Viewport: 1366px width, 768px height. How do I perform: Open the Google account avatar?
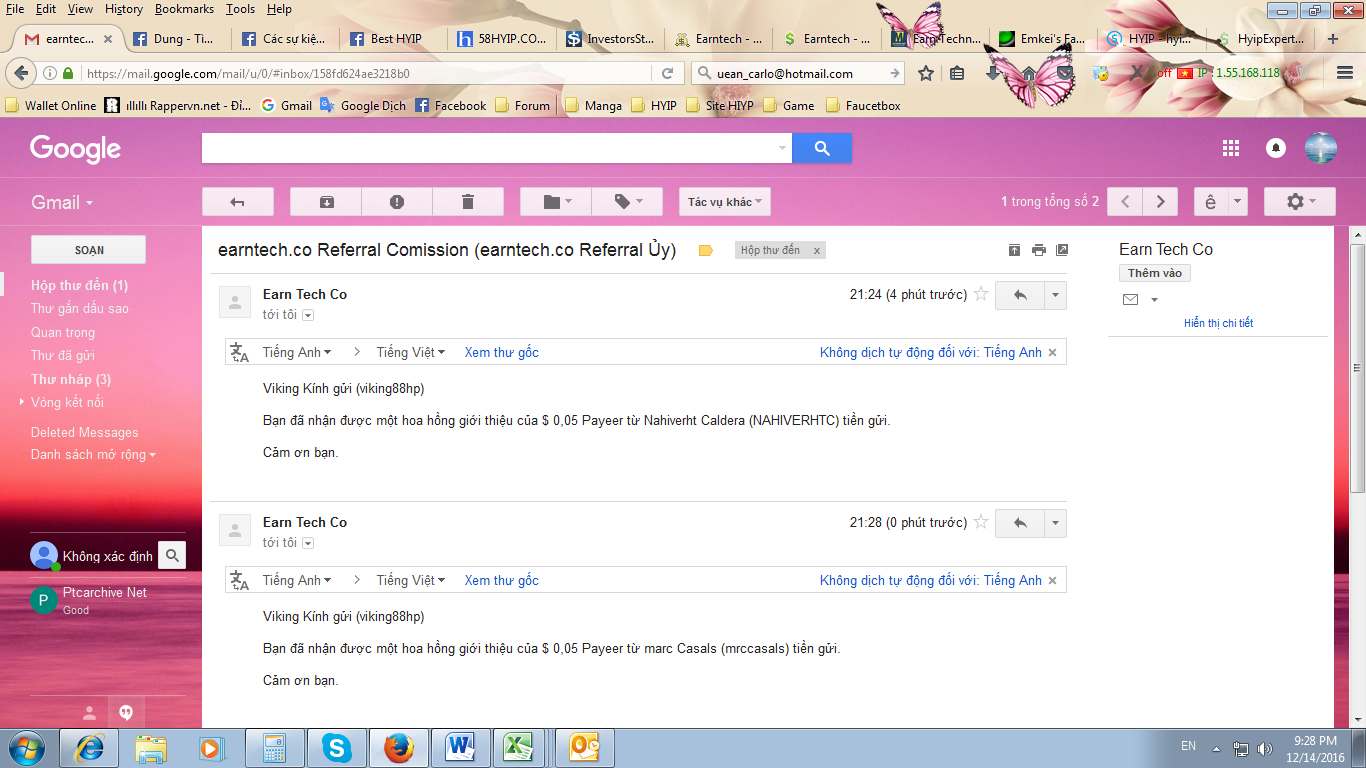(x=1321, y=148)
